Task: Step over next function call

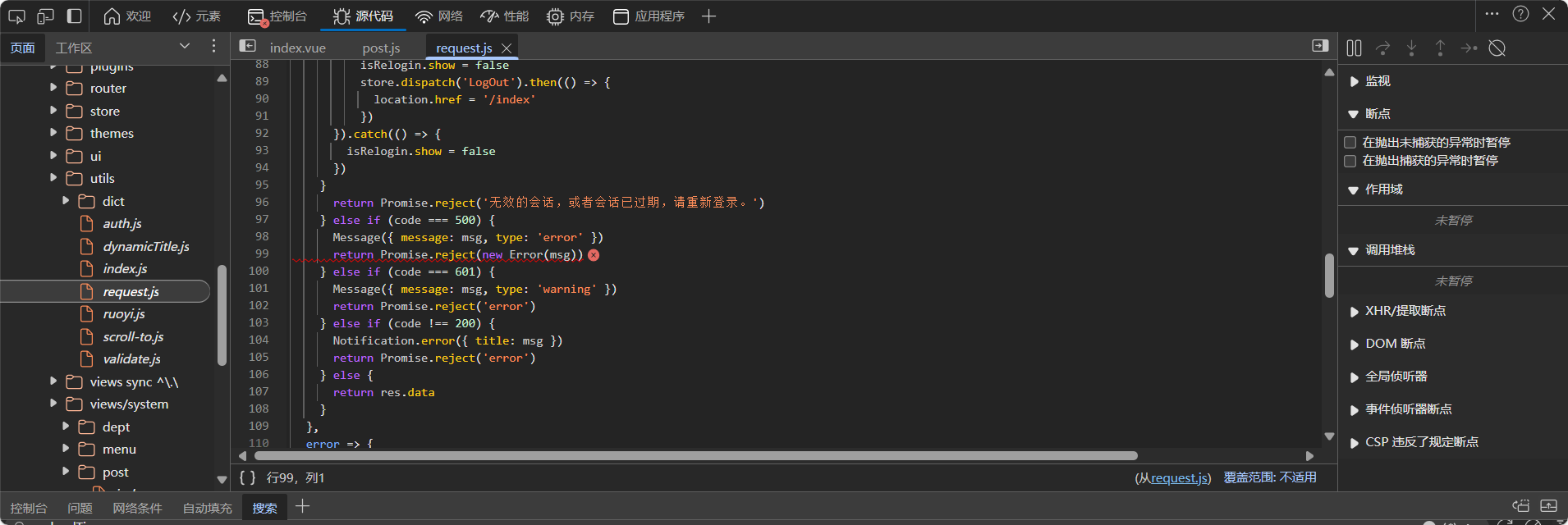Action: coord(1382,48)
